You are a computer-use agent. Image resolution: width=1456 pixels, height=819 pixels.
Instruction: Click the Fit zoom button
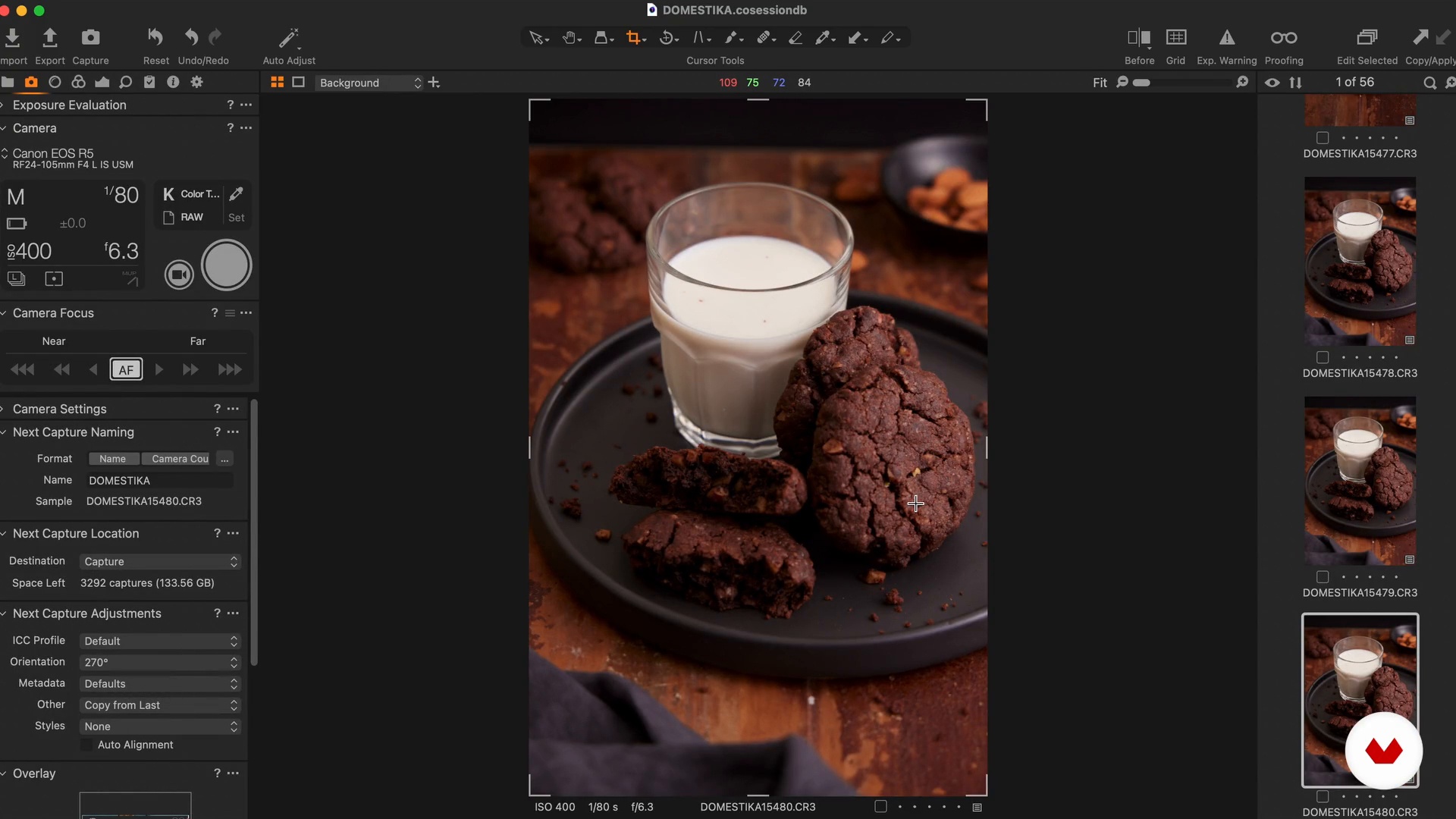(x=1100, y=83)
